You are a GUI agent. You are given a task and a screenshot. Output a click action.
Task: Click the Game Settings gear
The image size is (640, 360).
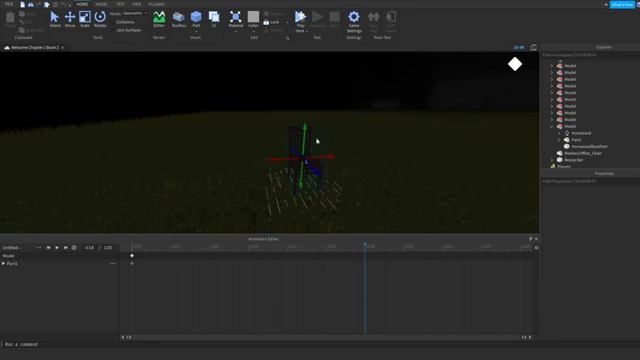point(354,21)
